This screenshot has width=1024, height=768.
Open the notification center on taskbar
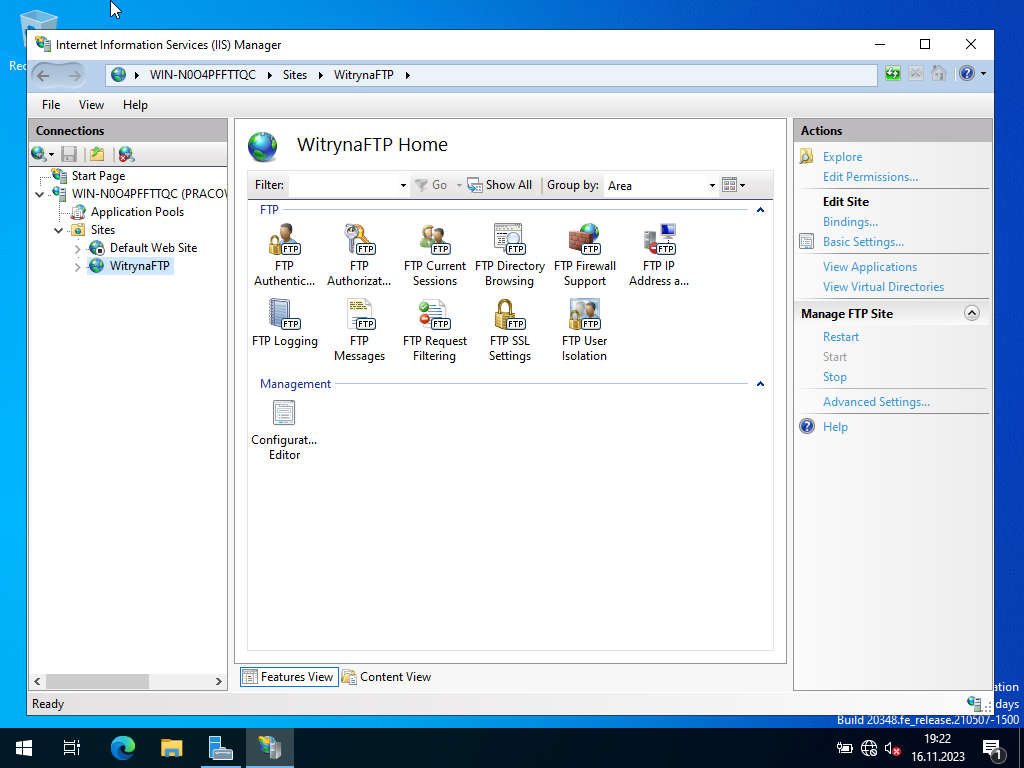click(x=992, y=748)
